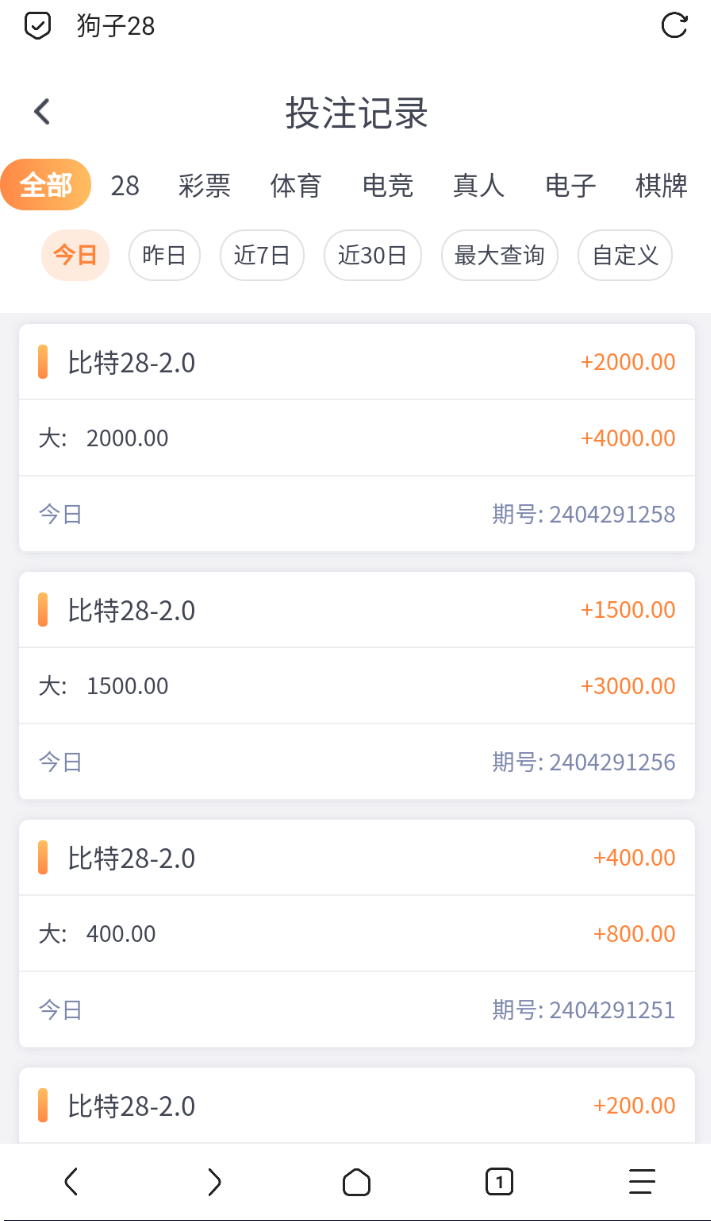The height and width of the screenshot is (1221, 711).
Task: Open the 自定义 custom date range
Action: click(x=625, y=255)
